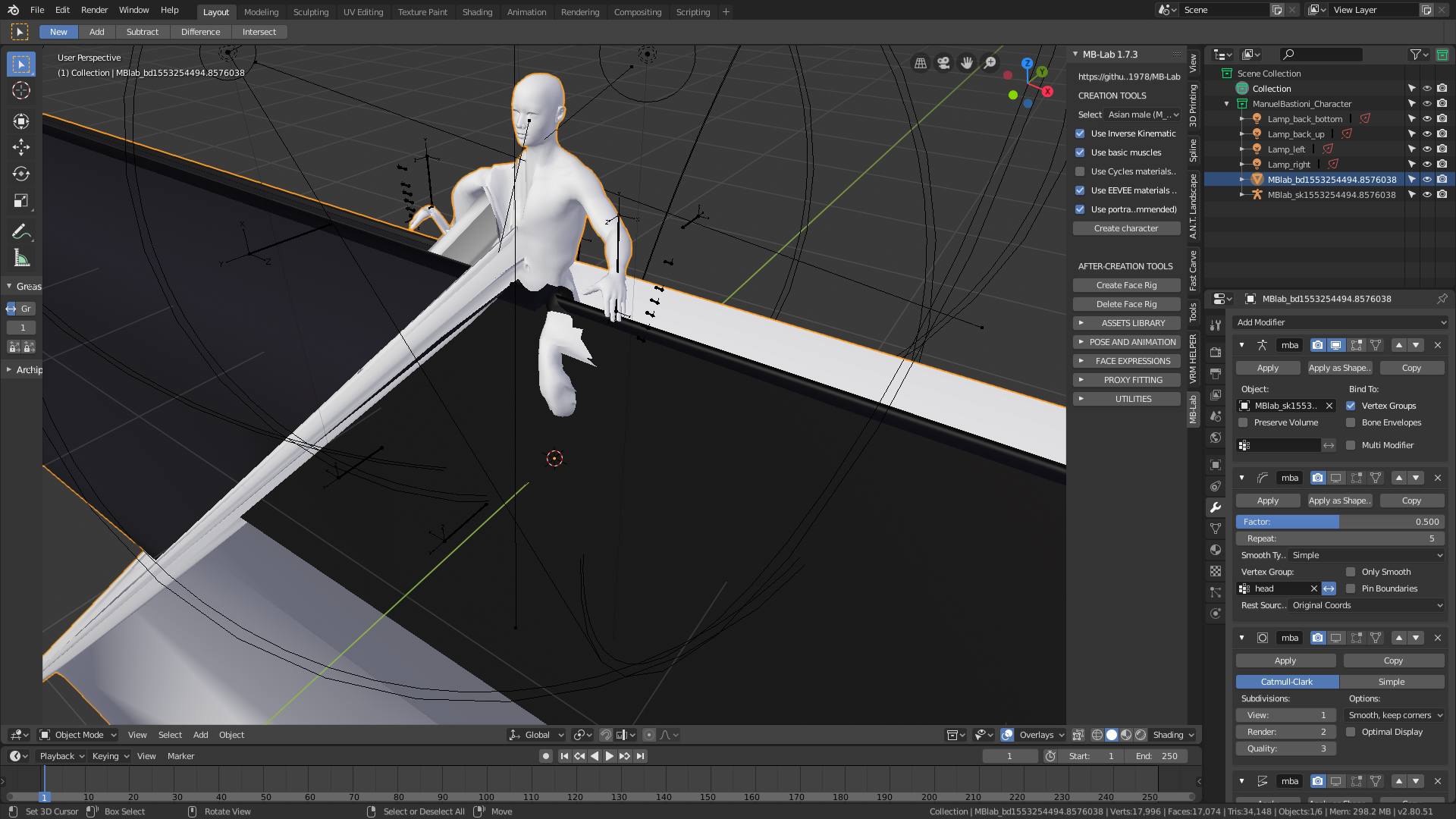This screenshot has height=819, width=1456.
Task: Activate the Scale tool in toolbar
Action: point(21,201)
